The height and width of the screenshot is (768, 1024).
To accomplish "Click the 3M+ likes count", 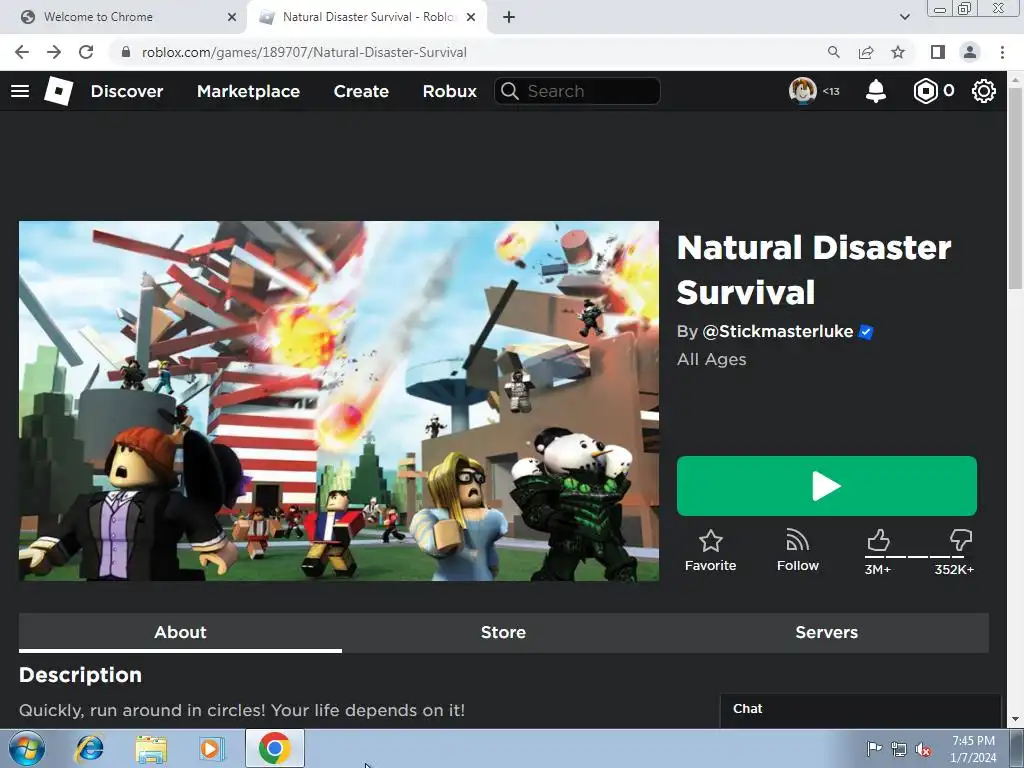I will click(878, 569).
